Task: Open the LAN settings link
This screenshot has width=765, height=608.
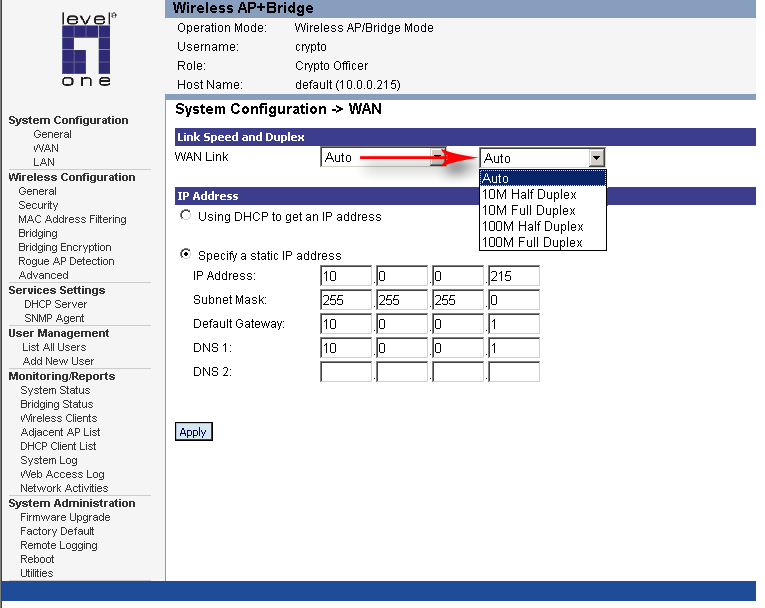Action: point(44,162)
